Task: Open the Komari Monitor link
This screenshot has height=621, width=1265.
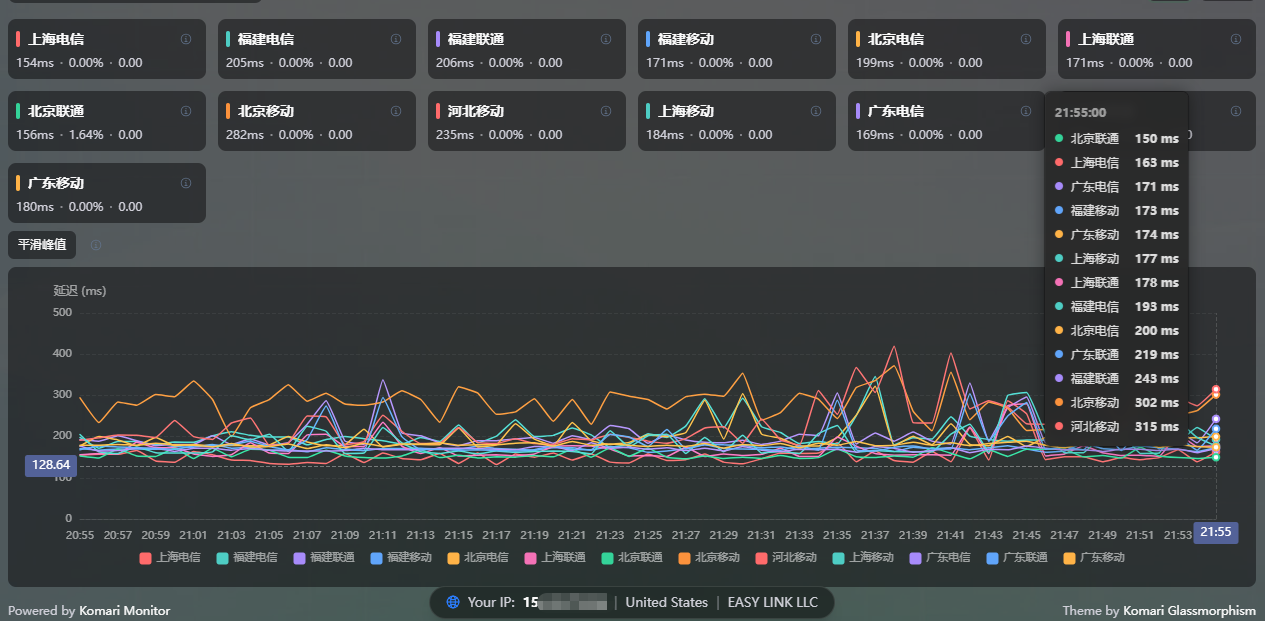Action: point(124,610)
